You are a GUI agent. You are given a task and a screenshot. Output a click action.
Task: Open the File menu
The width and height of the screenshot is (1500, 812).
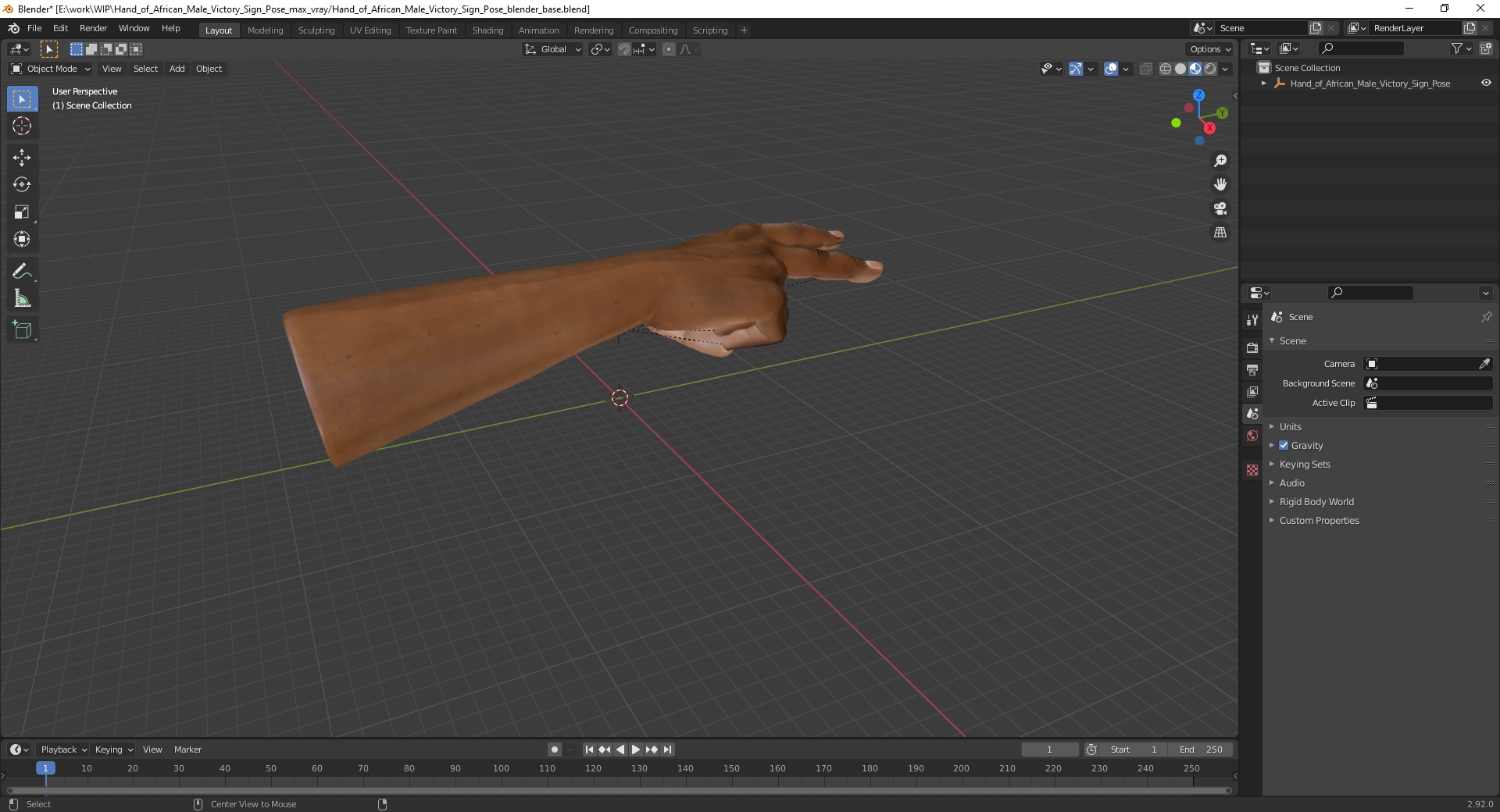(34, 28)
